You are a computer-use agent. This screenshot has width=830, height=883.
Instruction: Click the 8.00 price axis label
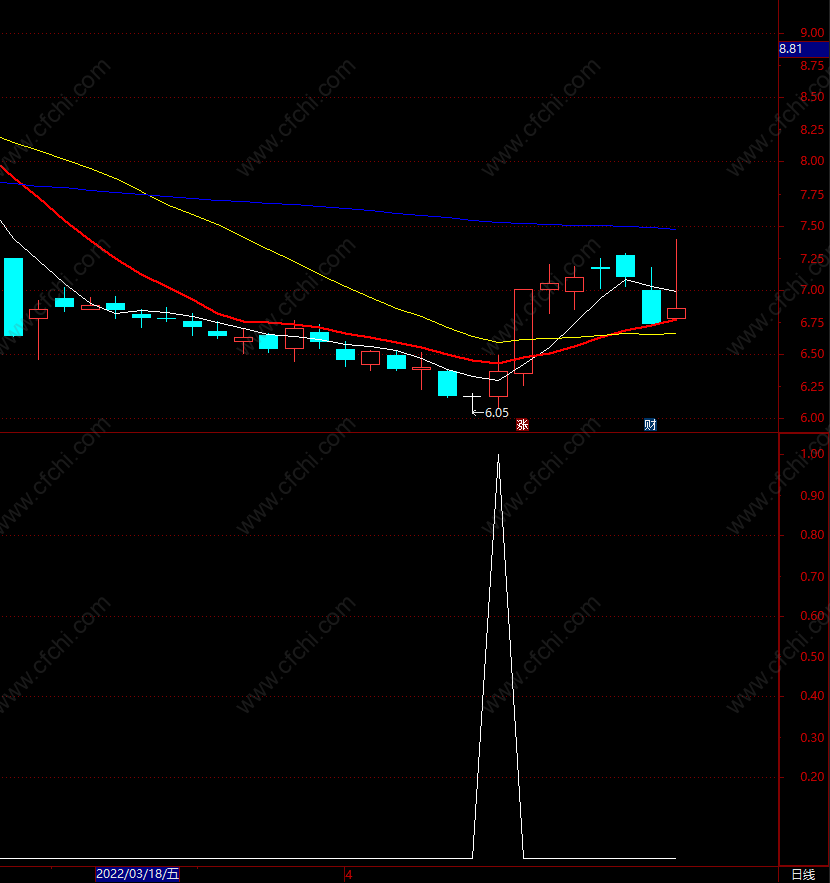point(812,161)
